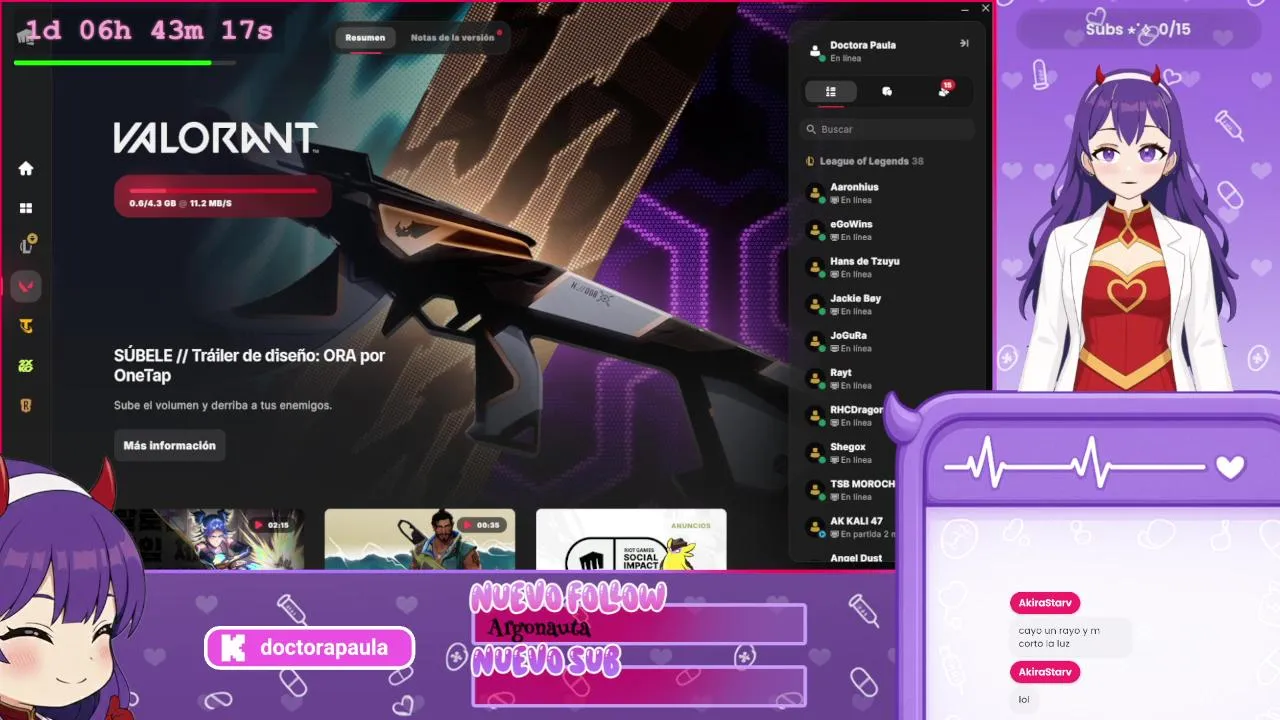The height and width of the screenshot is (720, 1280).
Task: Click Shegox's avatar icon
Action: tap(816, 453)
